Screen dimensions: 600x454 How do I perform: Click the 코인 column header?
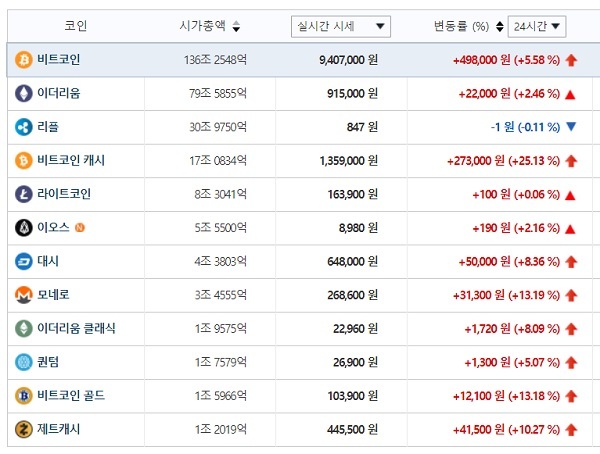point(75,26)
